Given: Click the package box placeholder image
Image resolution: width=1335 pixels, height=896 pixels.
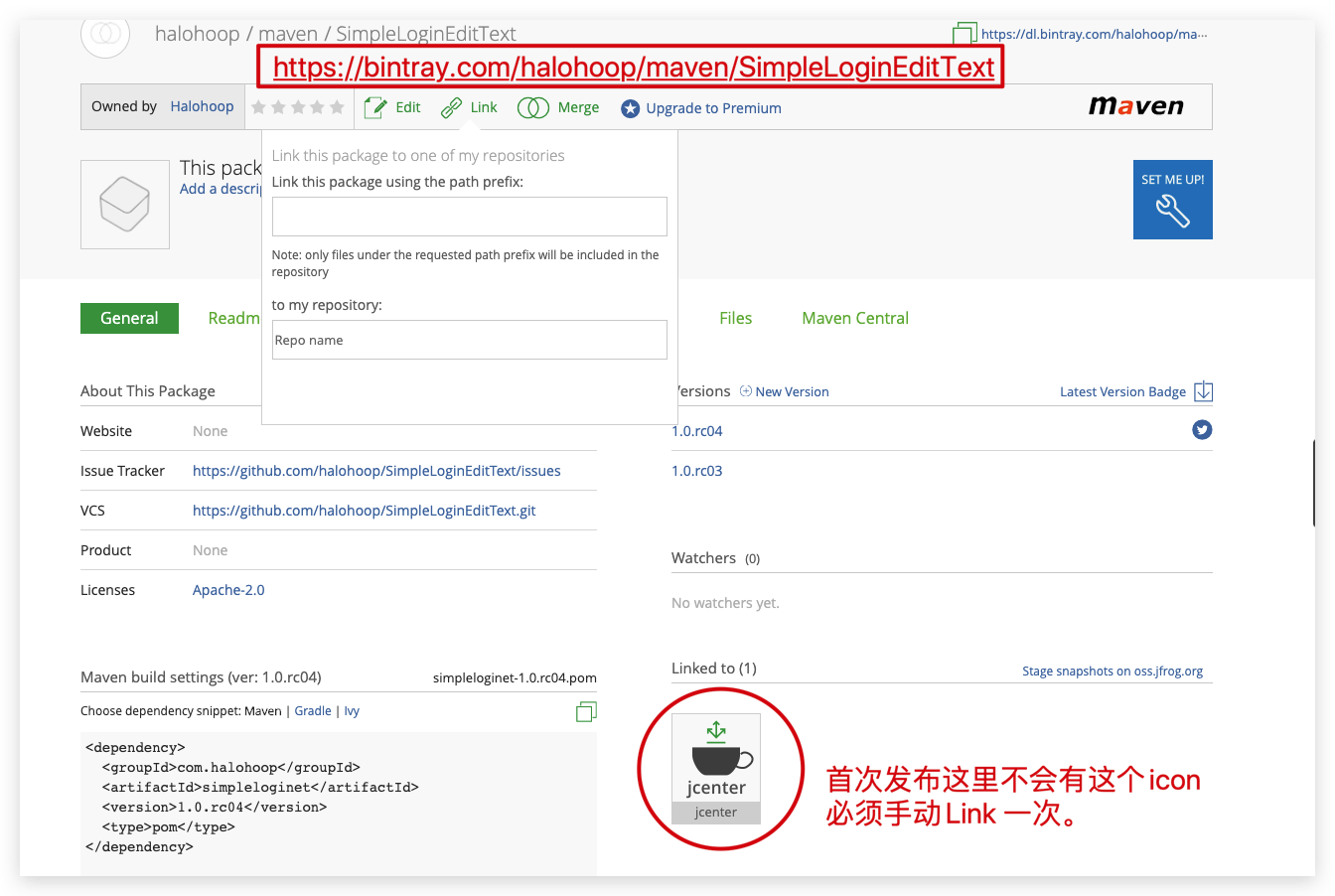Looking at the screenshot, I should coord(125,205).
